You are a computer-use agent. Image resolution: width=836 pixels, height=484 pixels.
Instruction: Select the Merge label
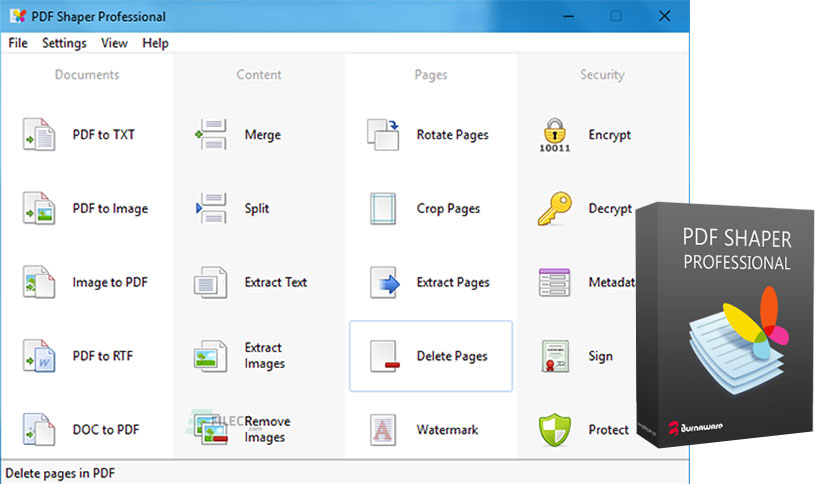[x=262, y=135]
